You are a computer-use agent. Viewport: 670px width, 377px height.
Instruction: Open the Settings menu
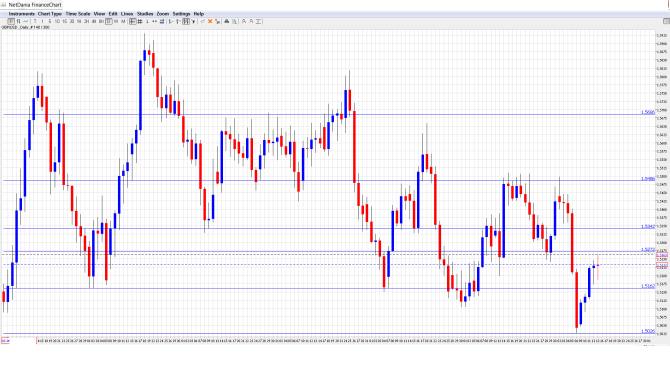[181, 14]
